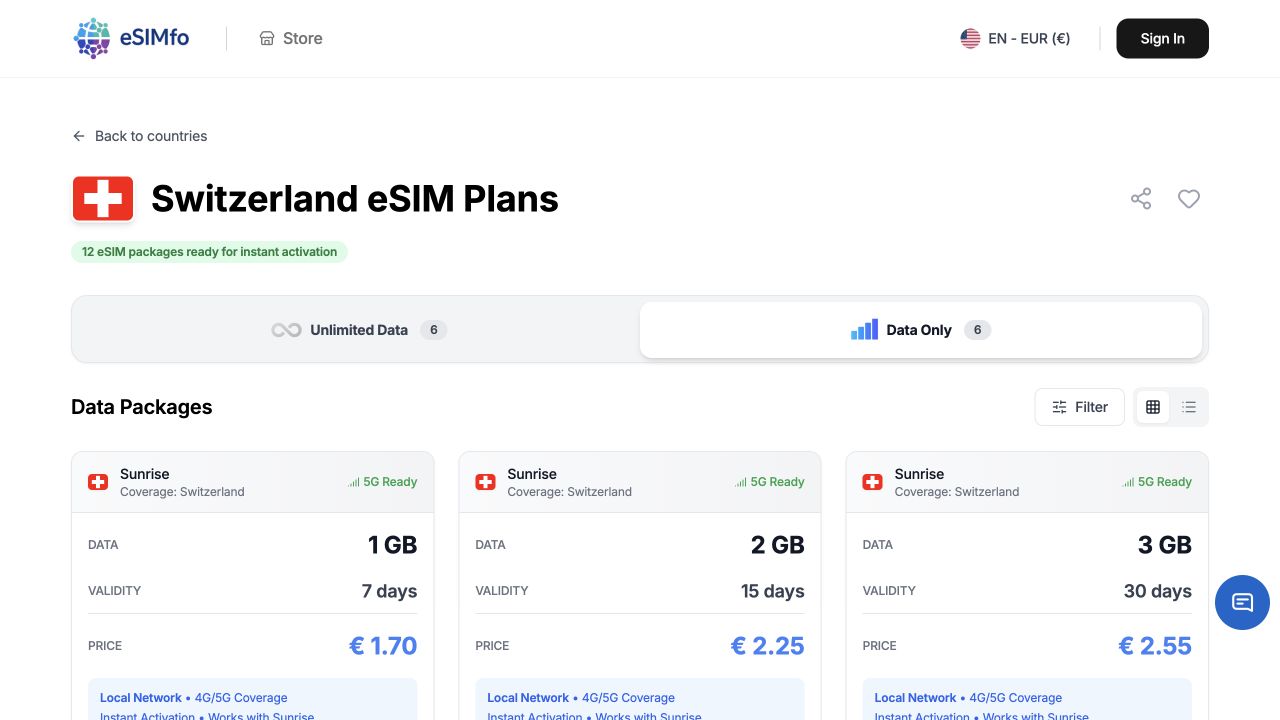Click the Switzerland eSIM Plans title
The image size is (1280, 720).
point(355,199)
